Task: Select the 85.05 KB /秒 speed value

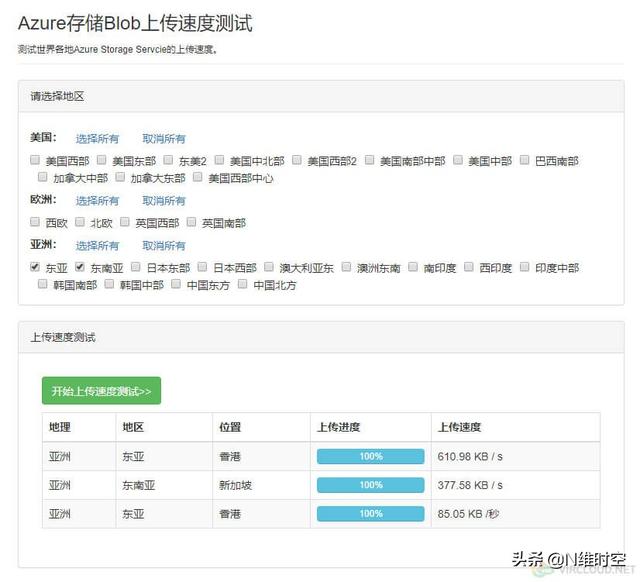Action: (x=468, y=514)
